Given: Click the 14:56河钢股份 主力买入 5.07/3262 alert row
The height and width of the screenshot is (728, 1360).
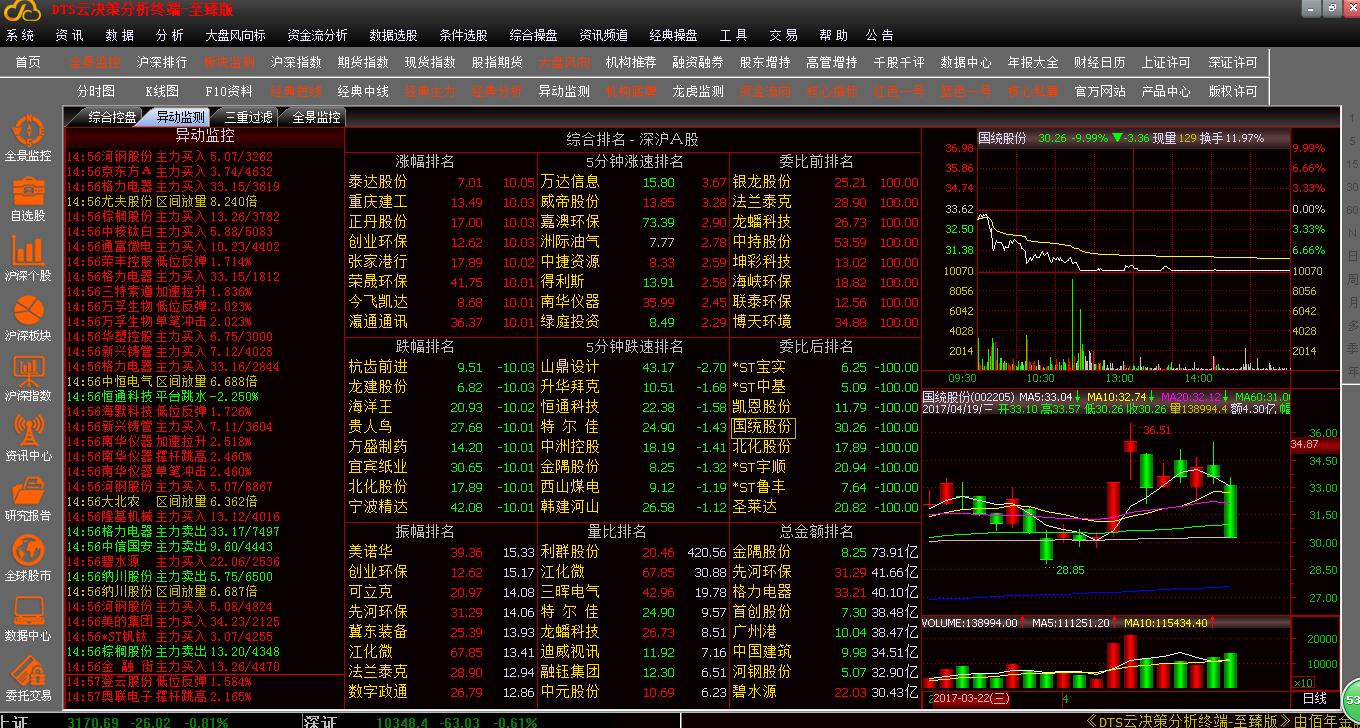Looking at the screenshot, I should [169, 156].
